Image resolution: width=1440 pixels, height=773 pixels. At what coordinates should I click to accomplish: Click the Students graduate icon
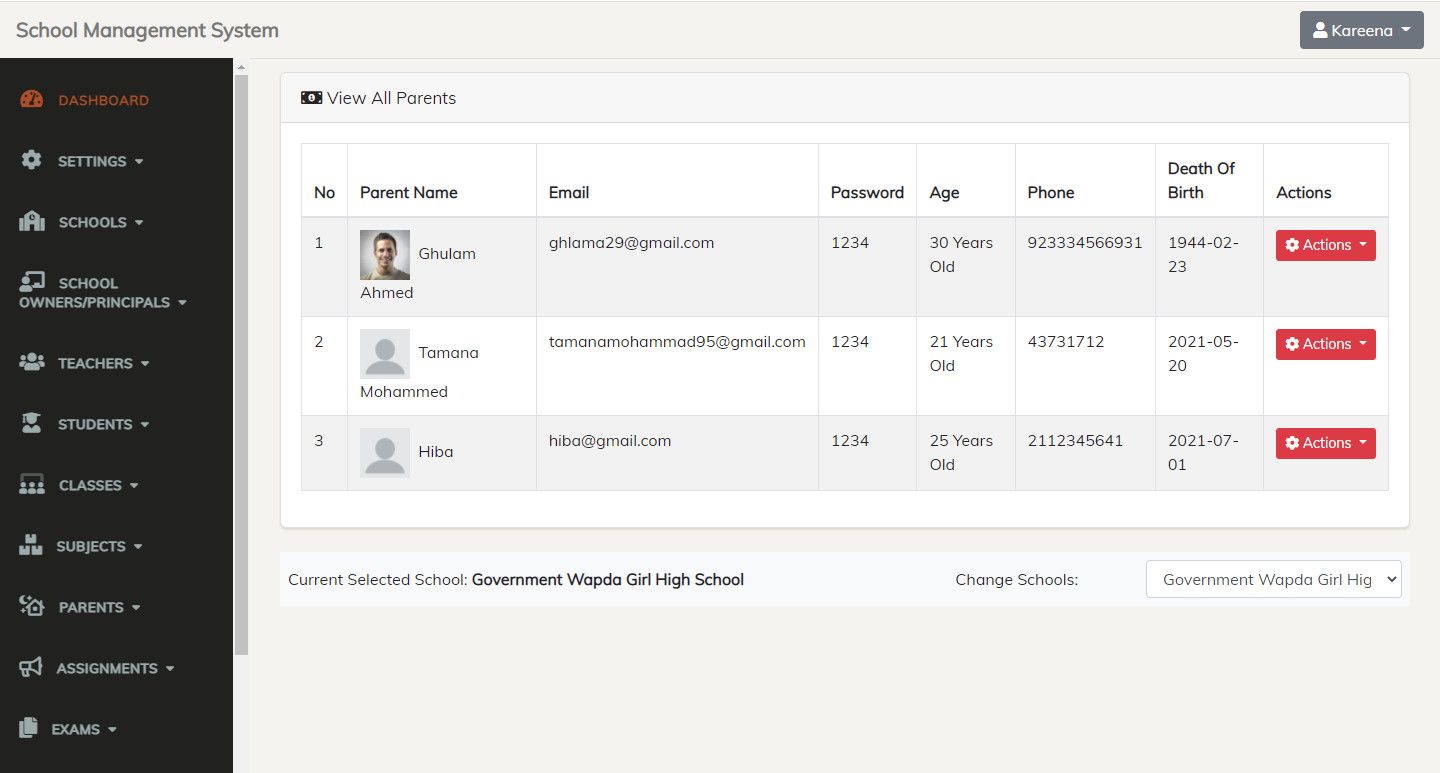tap(32, 423)
